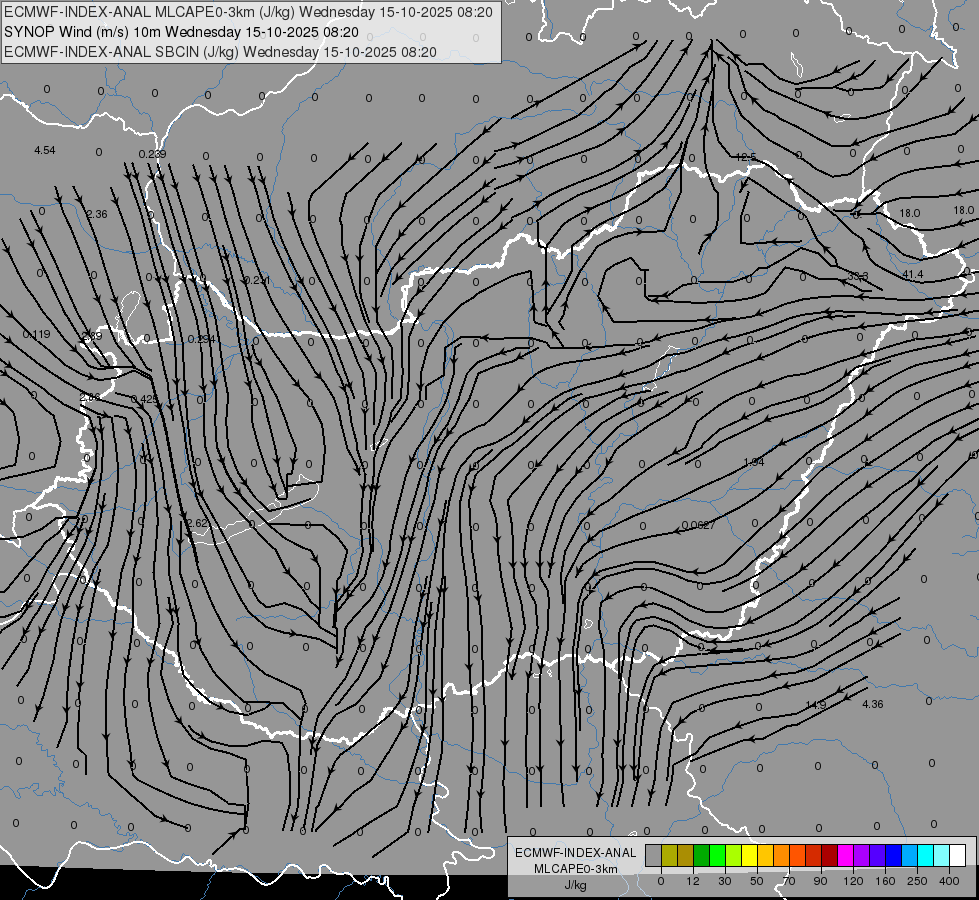Click the 12.5 value on the map
Image resolution: width=979 pixels, height=900 pixels.
click(746, 157)
